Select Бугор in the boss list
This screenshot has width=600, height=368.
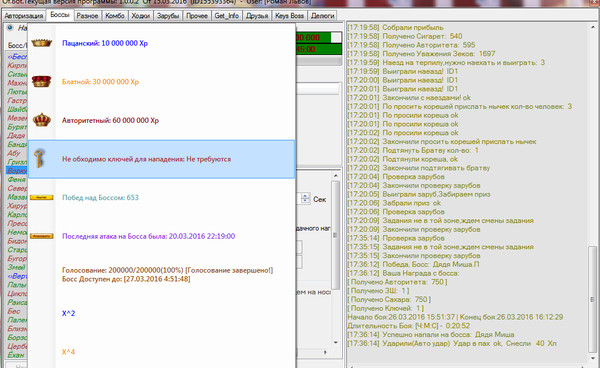coord(17,258)
